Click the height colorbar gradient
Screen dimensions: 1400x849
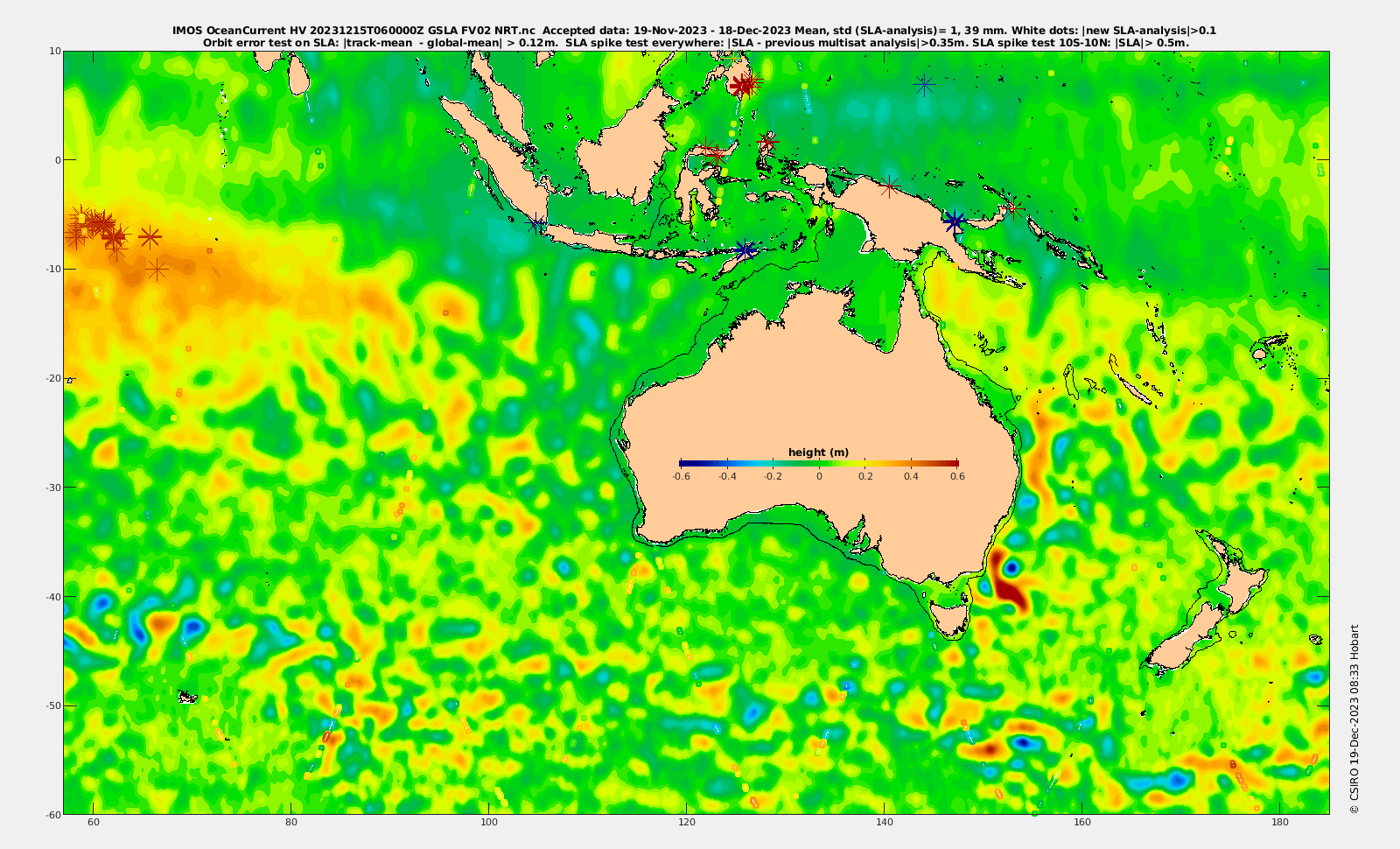(819, 463)
